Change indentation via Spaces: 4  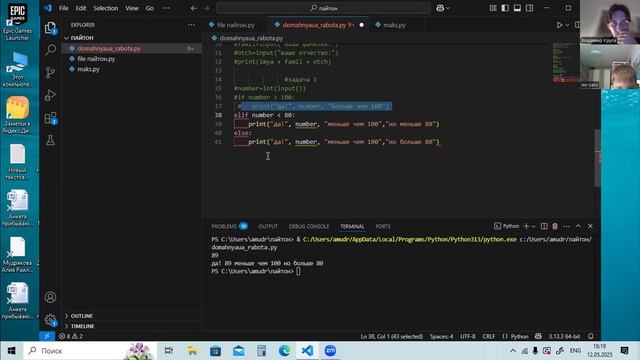point(441,336)
